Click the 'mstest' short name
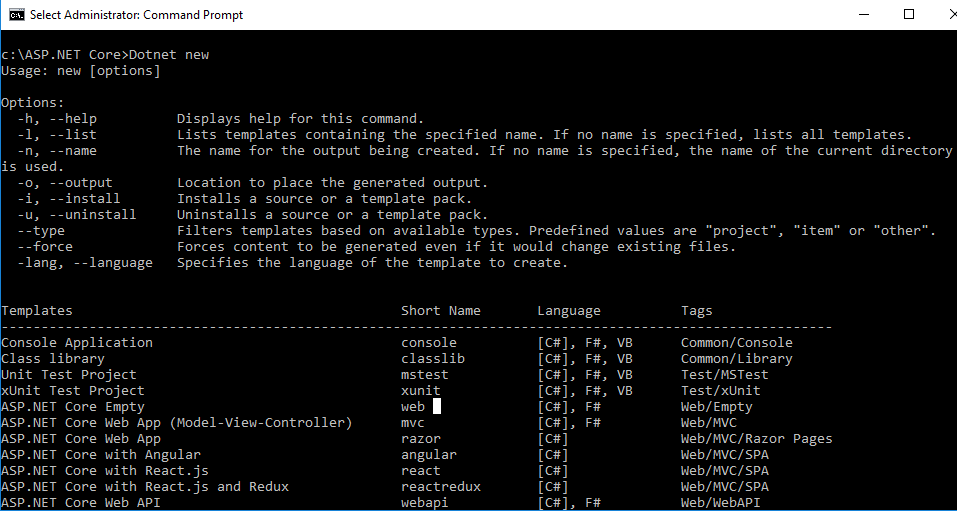This screenshot has width=957, height=511. [425, 374]
